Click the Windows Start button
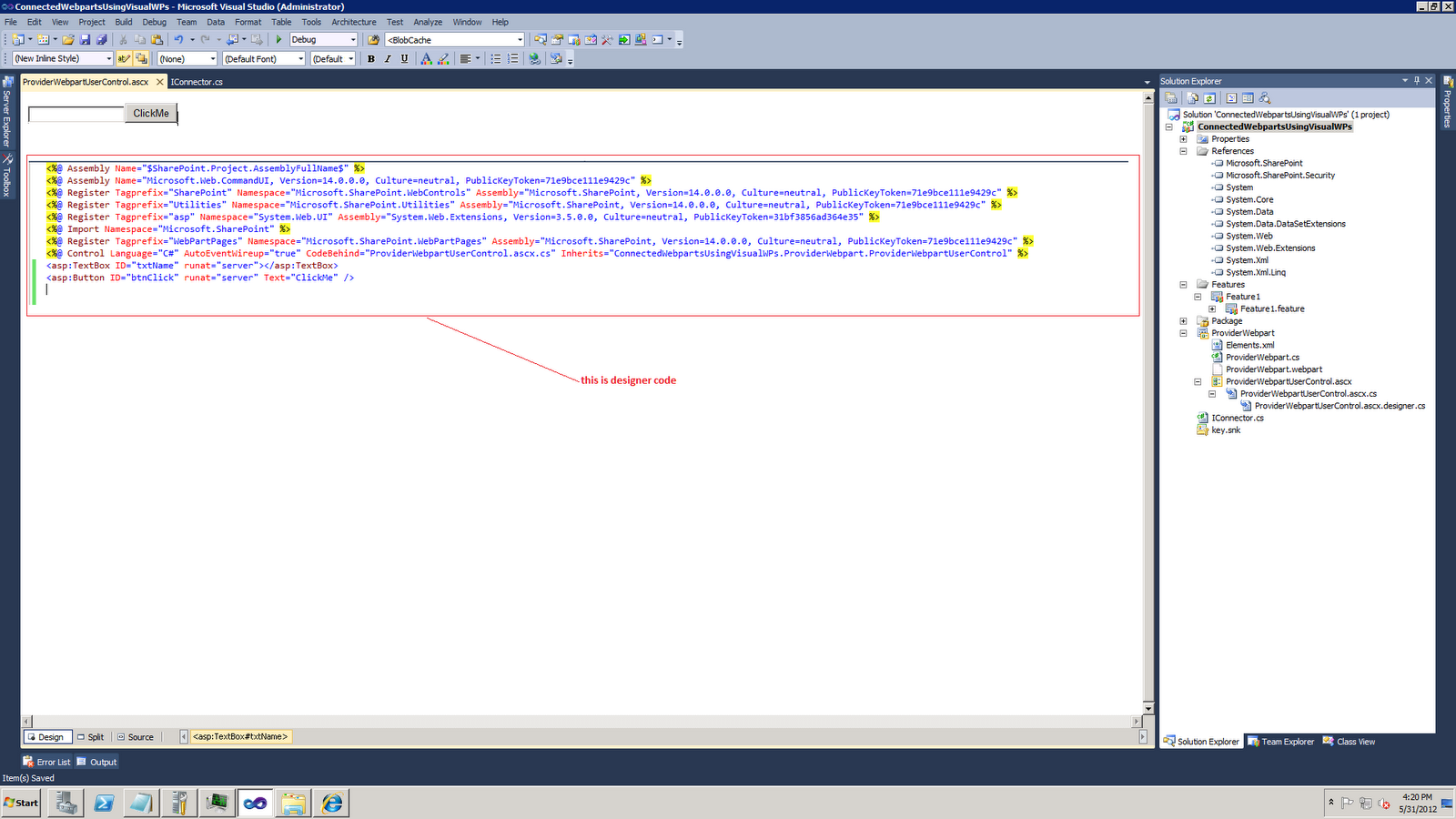The width and height of the screenshot is (1456, 819). pos(21,803)
